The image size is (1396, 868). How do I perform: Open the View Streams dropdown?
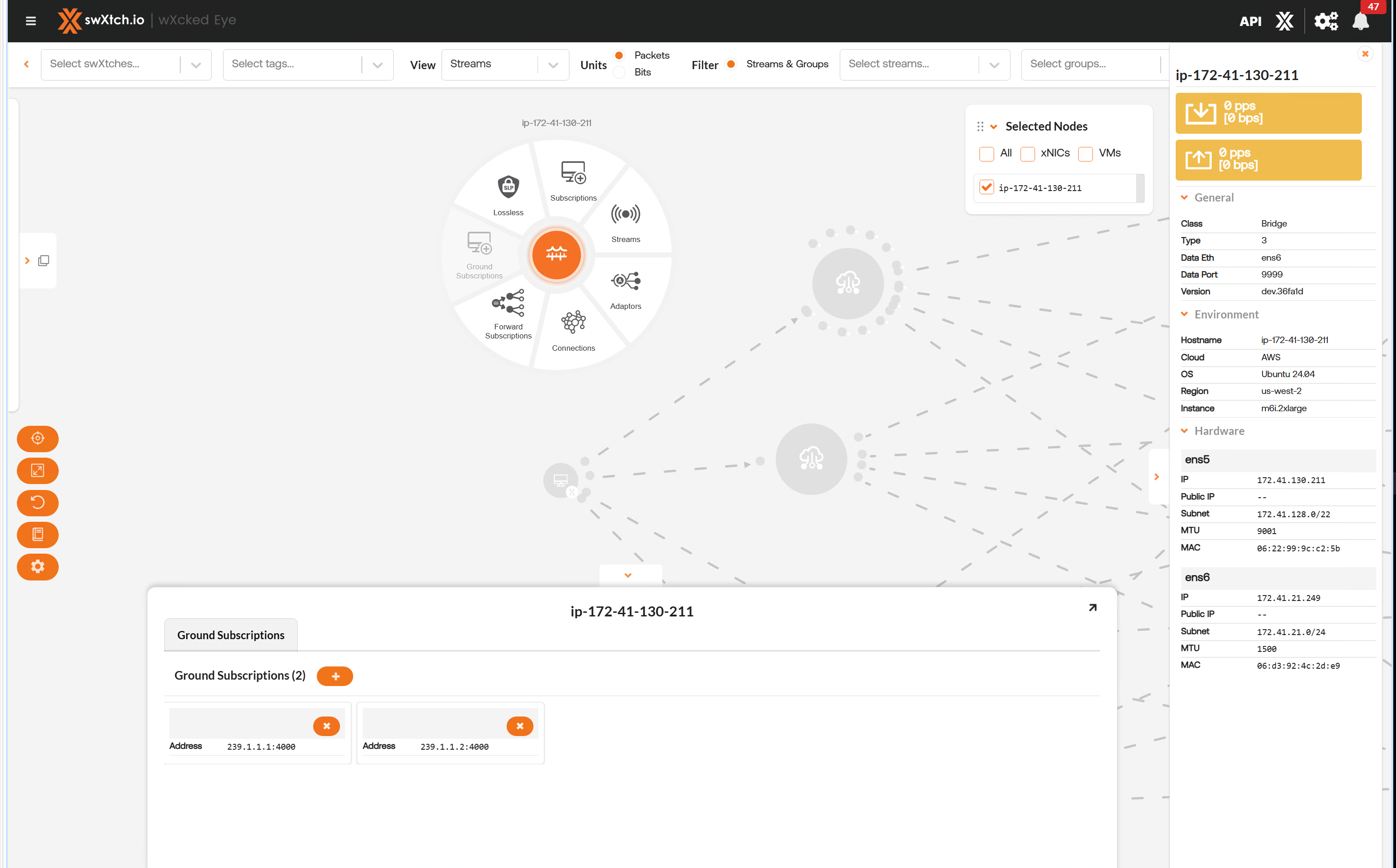pyautogui.click(x=504, y=64)
